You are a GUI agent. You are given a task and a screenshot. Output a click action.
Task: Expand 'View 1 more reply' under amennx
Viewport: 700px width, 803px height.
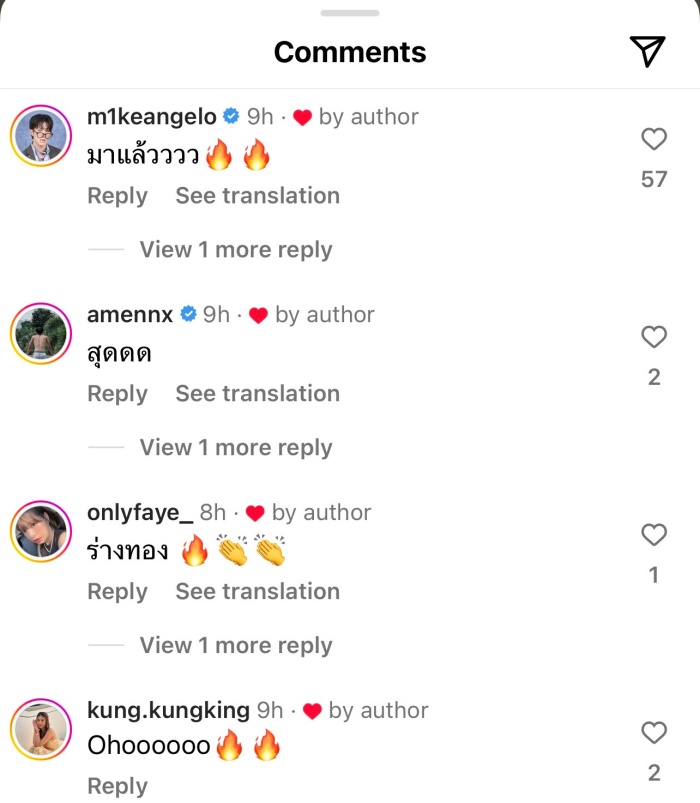pyautogui.click(x=235, y=448)
